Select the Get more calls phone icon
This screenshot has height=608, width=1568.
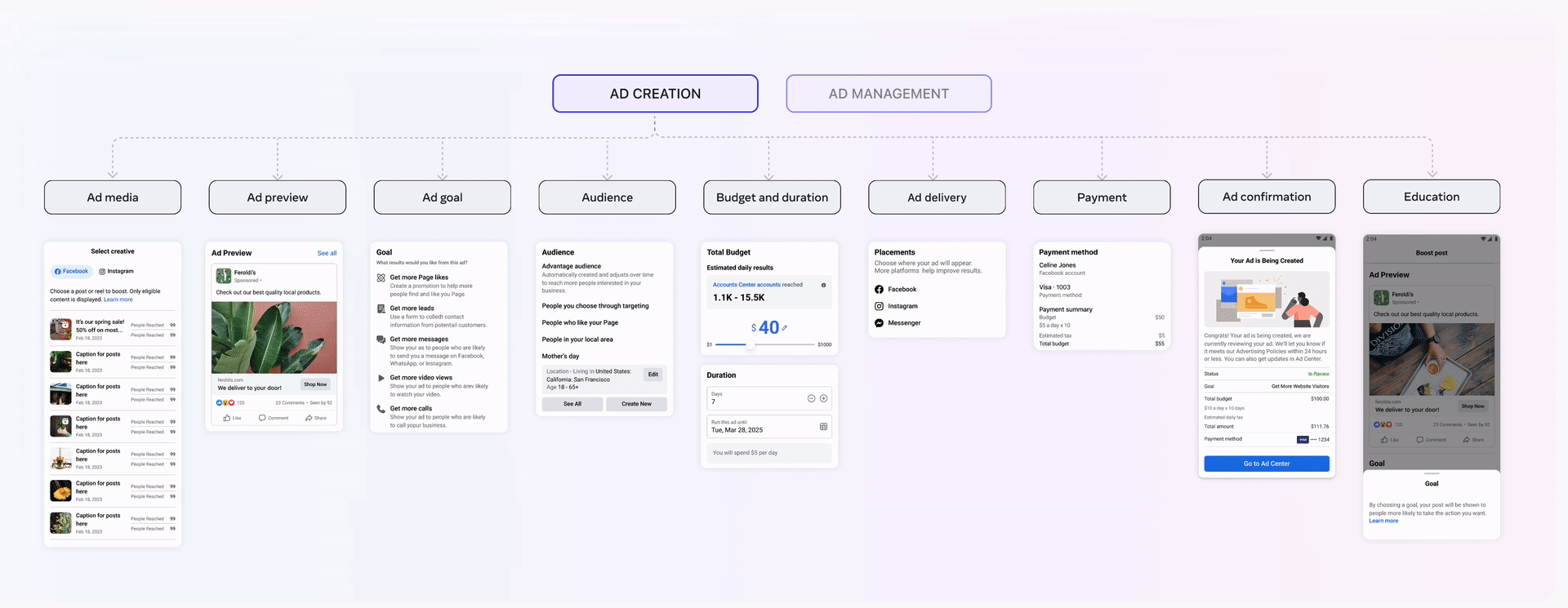click(381, 409)
